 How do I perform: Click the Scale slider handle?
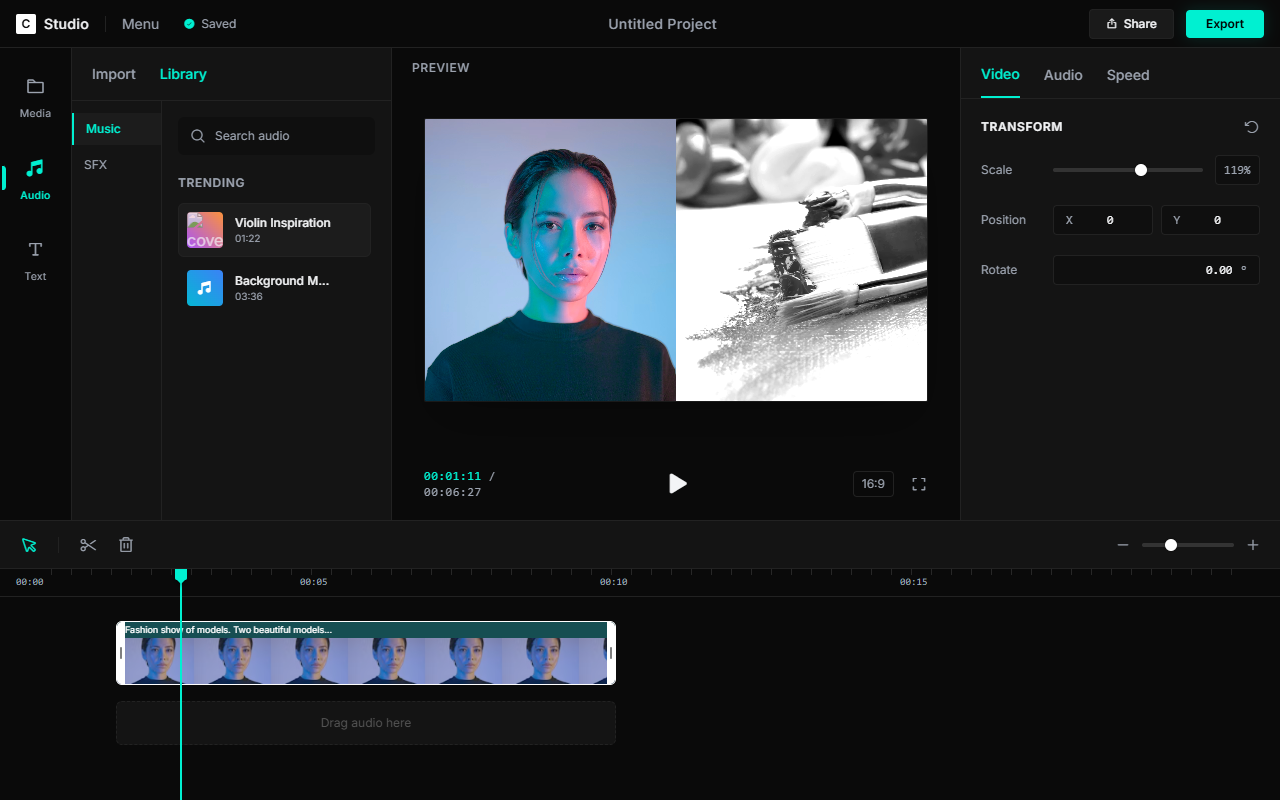(x=1141, y=170)
